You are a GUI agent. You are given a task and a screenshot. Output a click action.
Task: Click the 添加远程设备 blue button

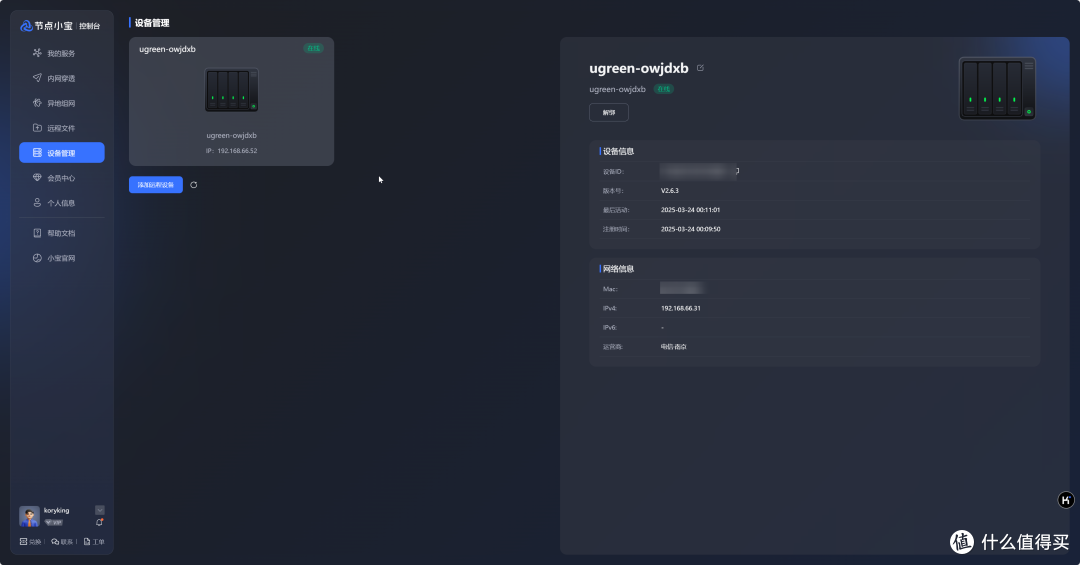(x=156, y=185)
